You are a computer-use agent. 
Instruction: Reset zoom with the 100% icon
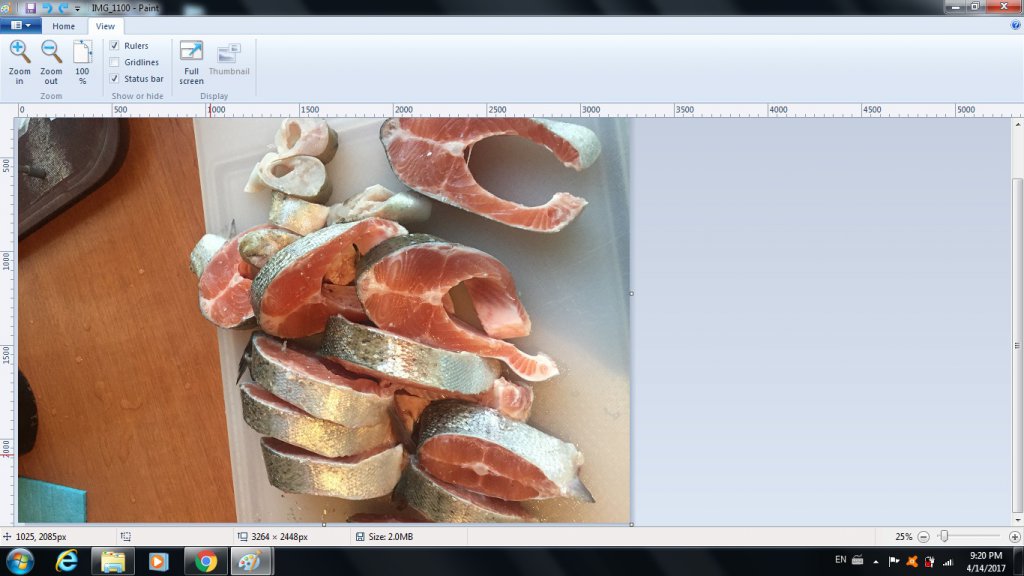[82, 52]
